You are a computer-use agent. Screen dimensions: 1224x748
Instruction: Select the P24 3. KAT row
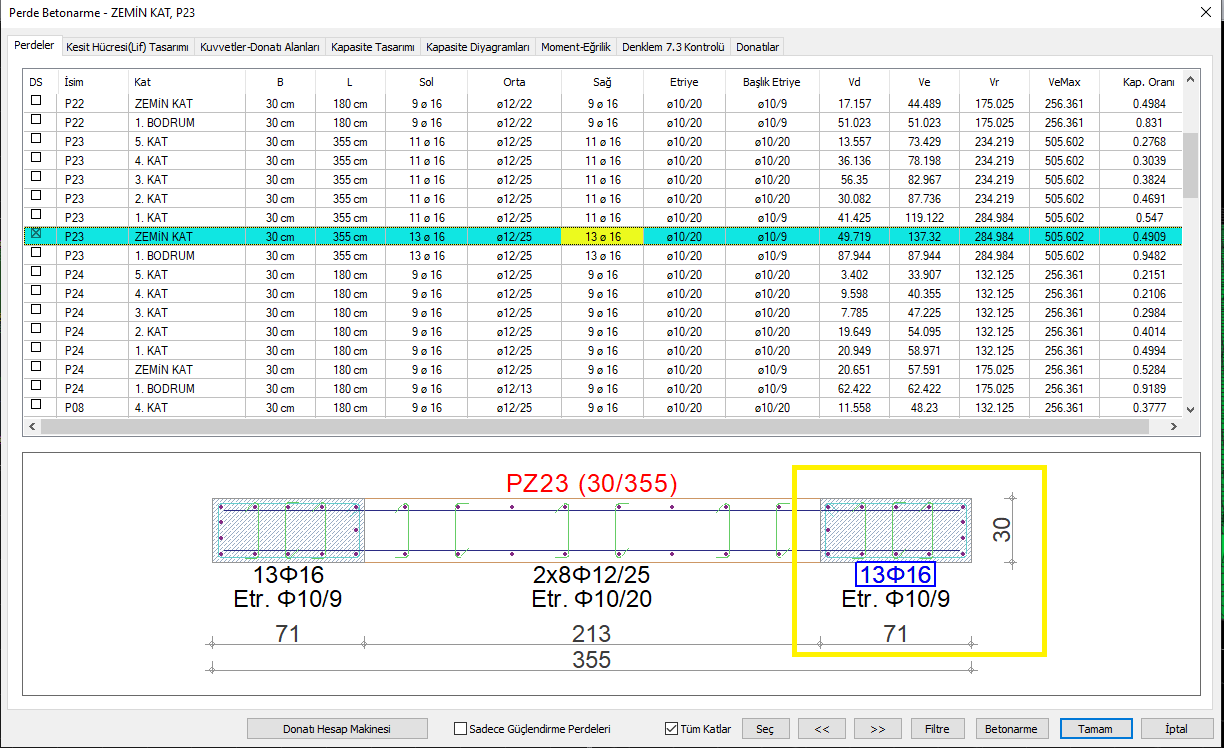pyautogui.click(x=603, y=313)
